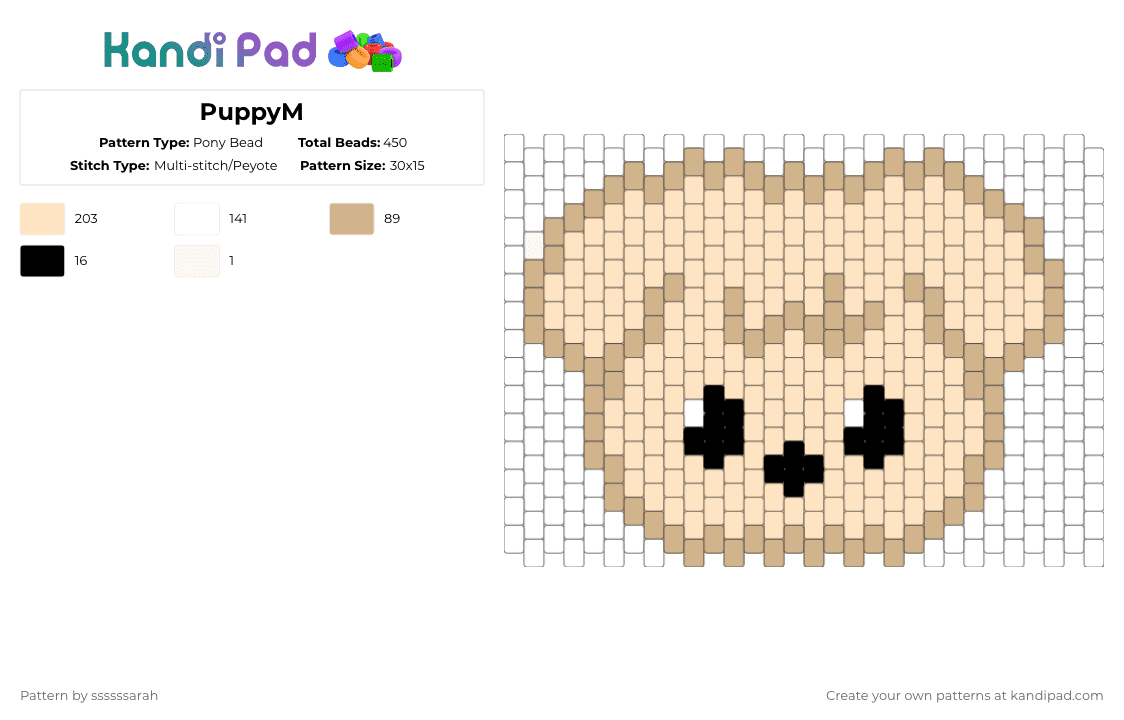Click the PuppyM pattern title
The height and width of the screenshot is (720, 1124).
252,112
